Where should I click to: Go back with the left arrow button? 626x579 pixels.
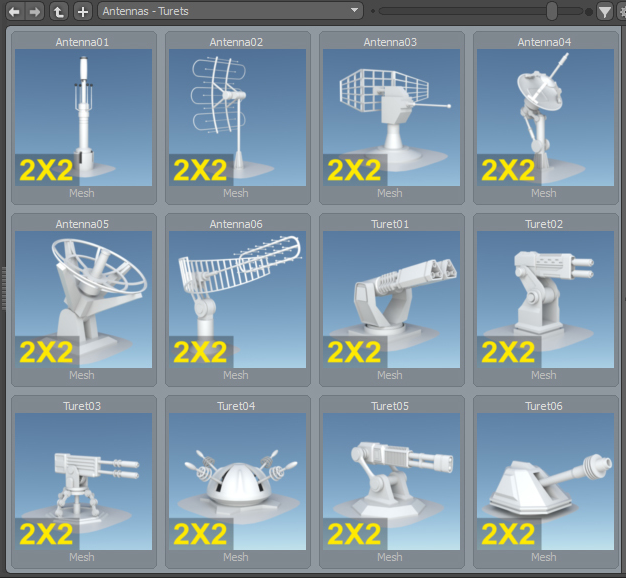click(14, 12)
